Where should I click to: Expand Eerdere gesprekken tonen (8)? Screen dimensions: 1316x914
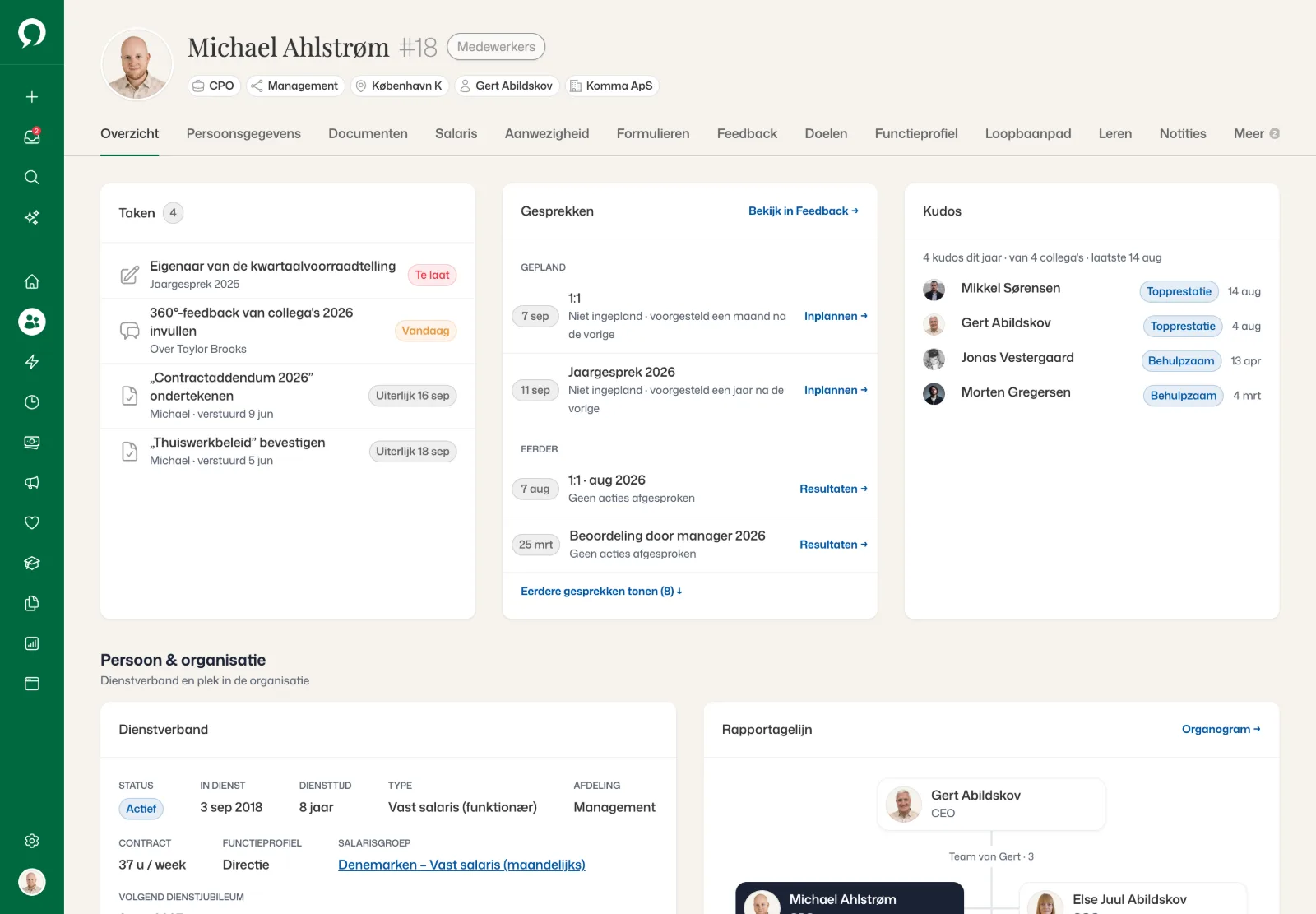601,592
